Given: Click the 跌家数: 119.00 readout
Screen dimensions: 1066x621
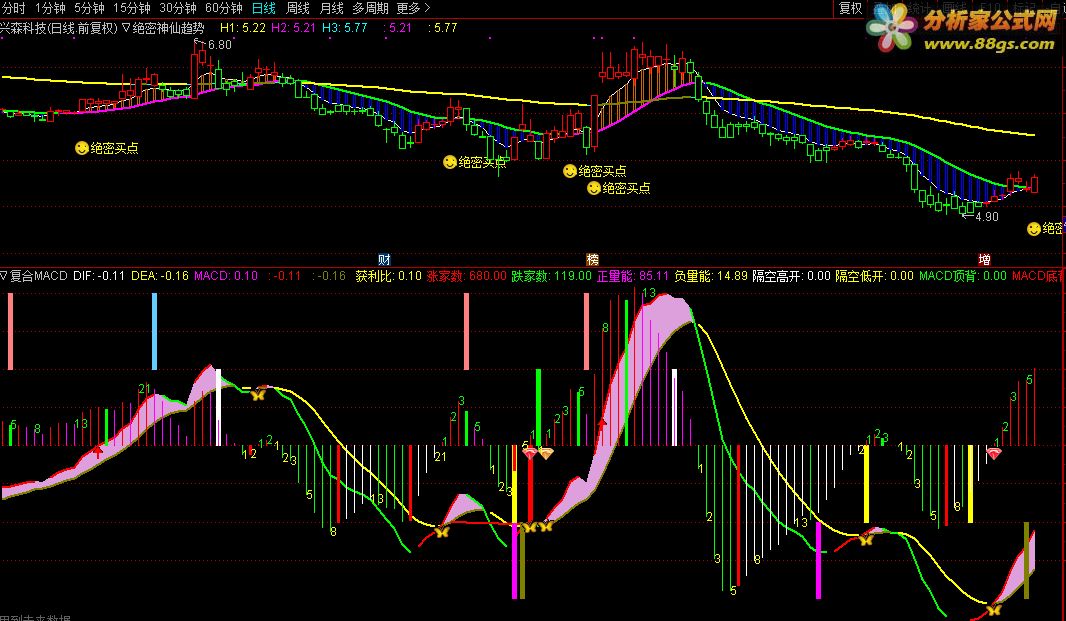Looking at the screenshot, I should 551,275.
